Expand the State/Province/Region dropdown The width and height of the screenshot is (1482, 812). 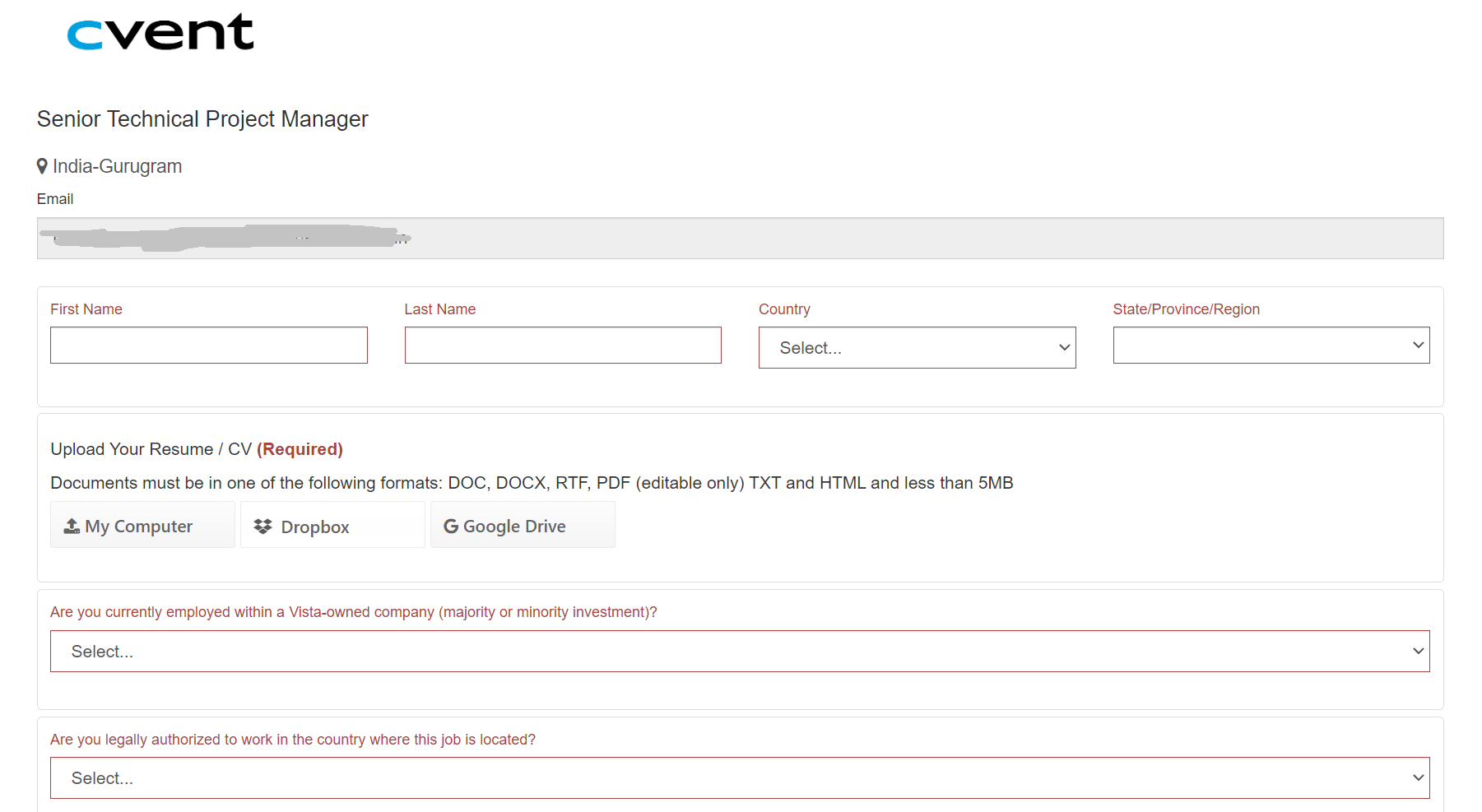point(1271,346)
